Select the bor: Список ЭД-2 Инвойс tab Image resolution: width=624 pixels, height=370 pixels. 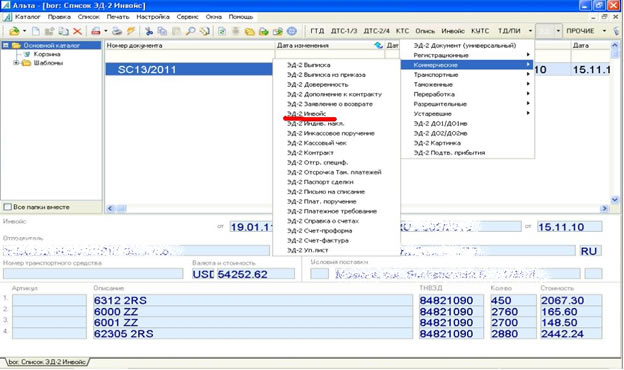[47, 362]
